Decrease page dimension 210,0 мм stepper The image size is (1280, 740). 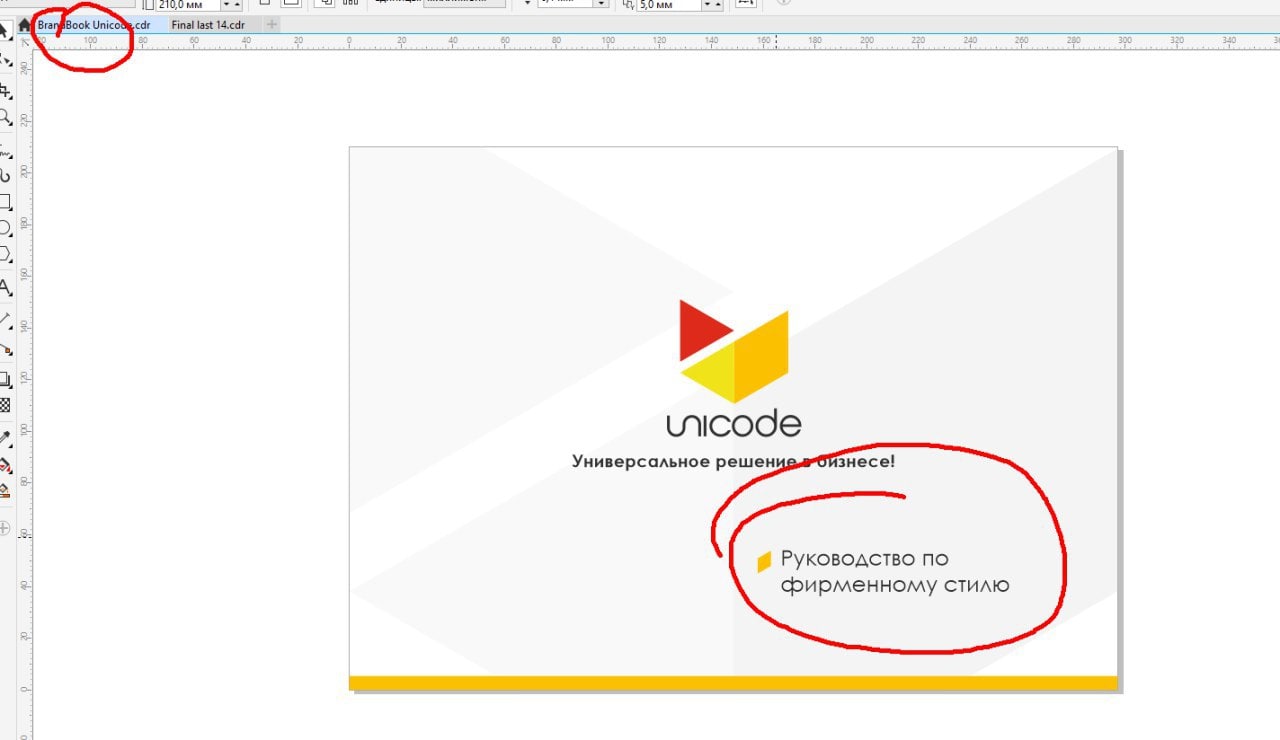[226, 4]
